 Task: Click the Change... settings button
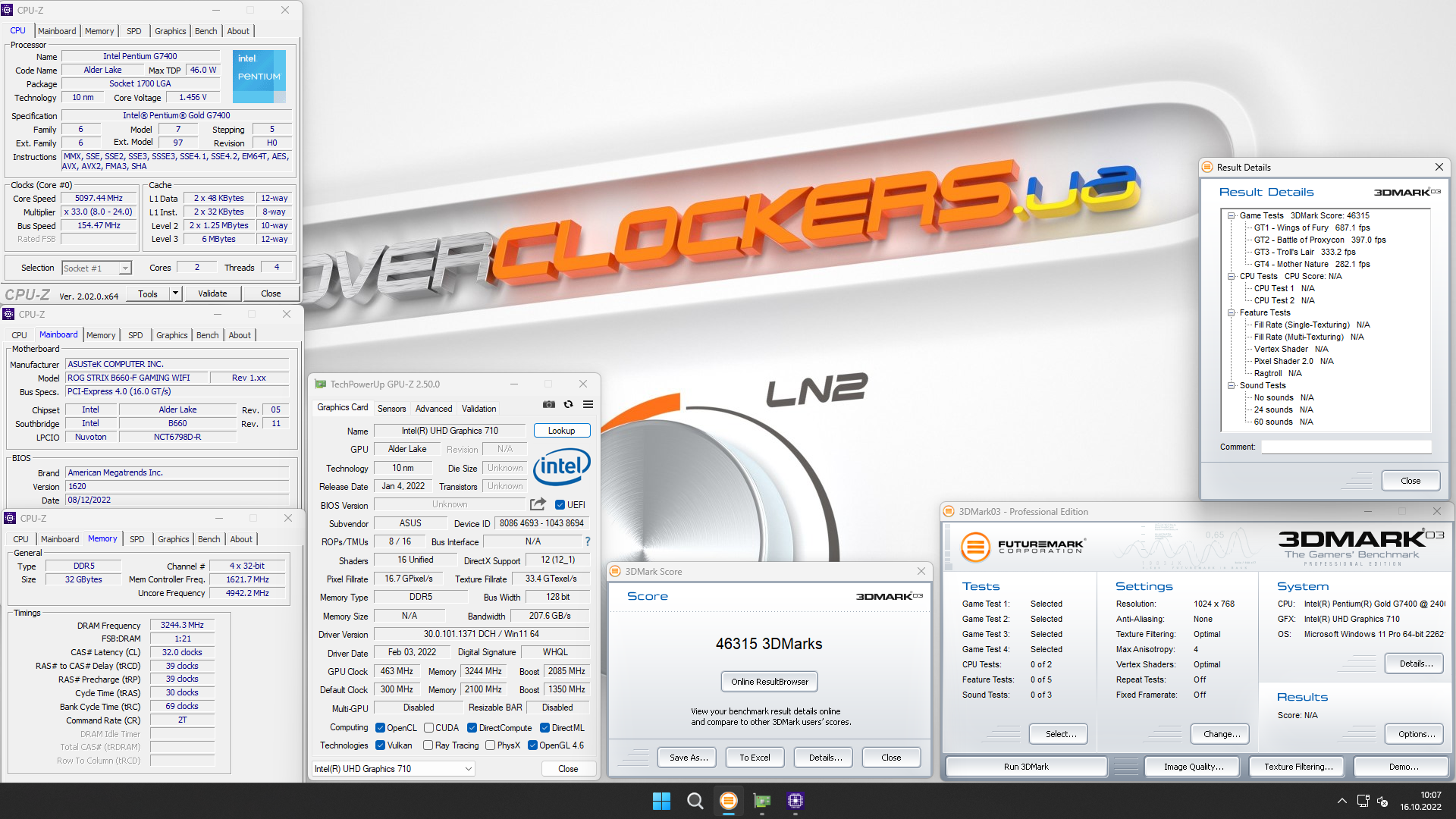click(x=1221, y=734)
